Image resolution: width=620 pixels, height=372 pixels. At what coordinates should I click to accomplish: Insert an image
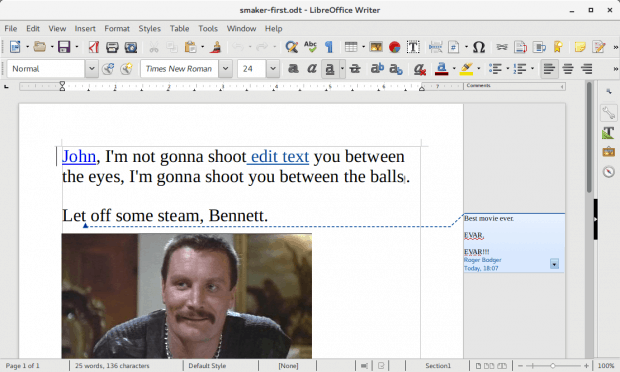376,47
